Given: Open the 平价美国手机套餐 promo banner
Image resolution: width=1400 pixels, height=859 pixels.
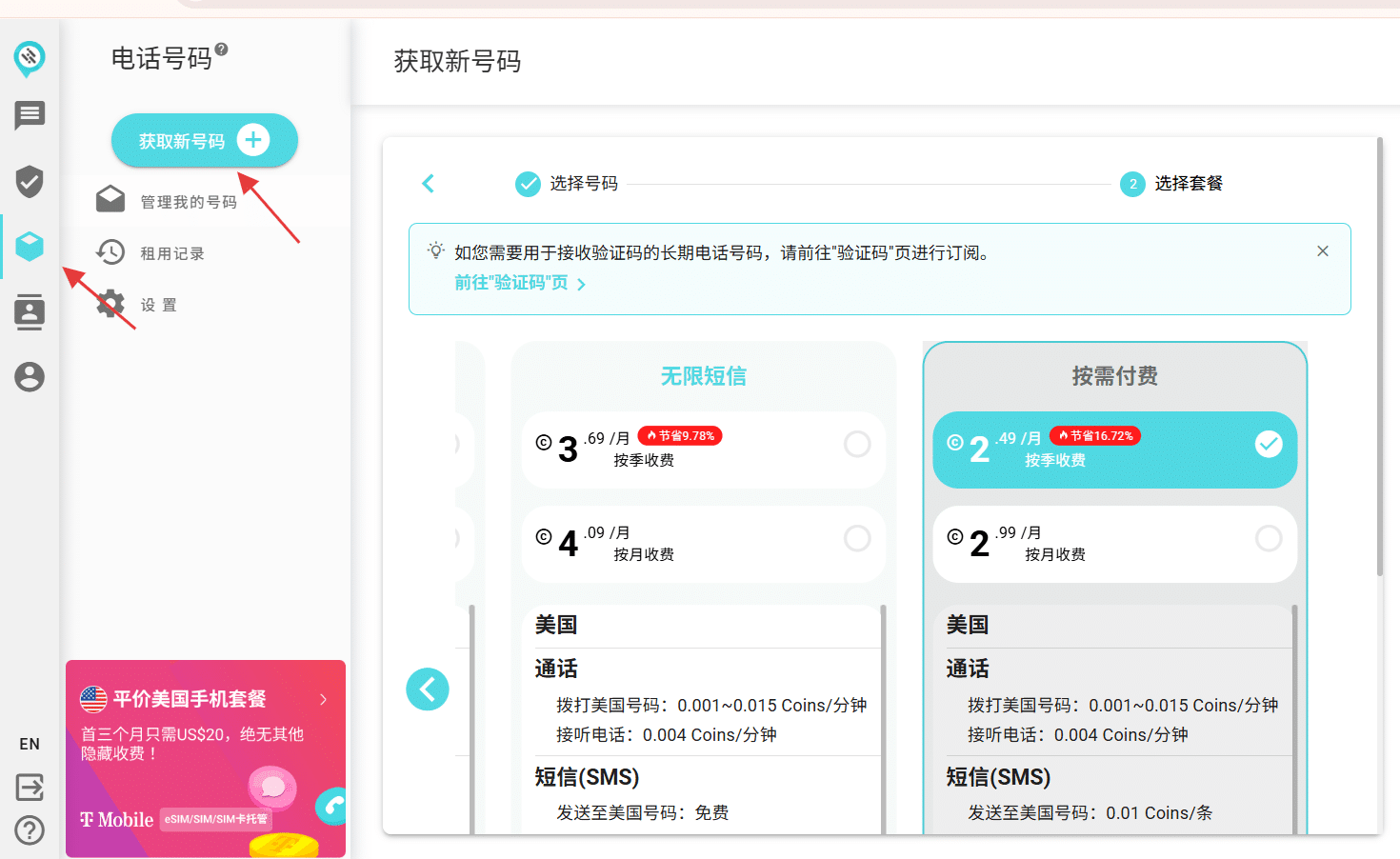Looking at the screenshot, I should (206, 758).
